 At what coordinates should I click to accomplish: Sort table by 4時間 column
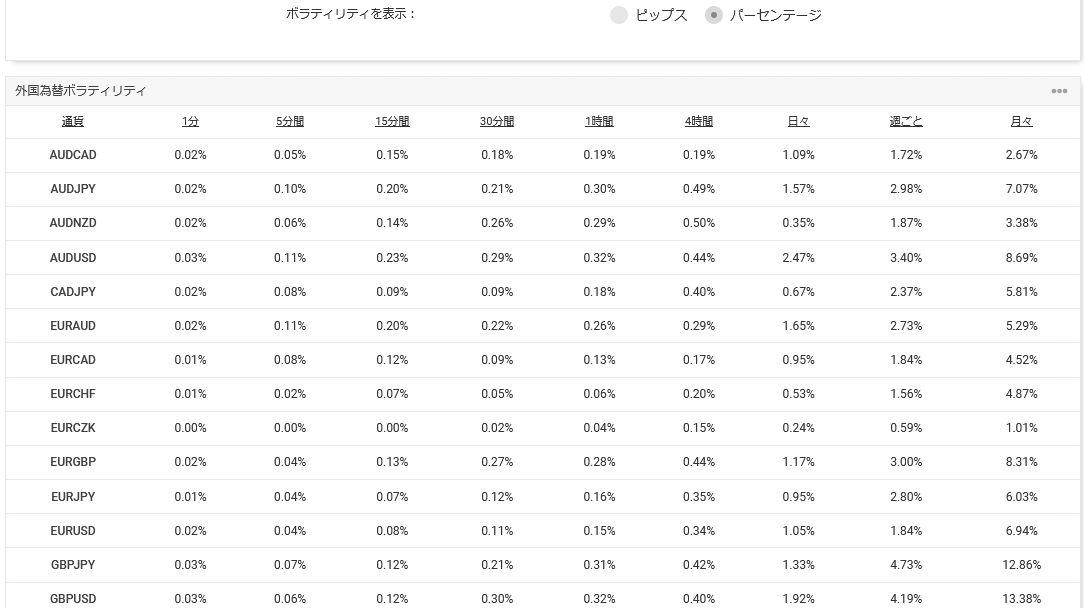(x=699, y=121)
